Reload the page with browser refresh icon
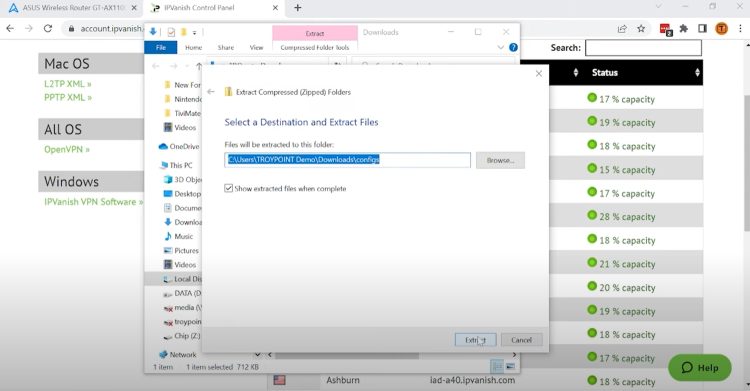Image resolution: width=750 pixels, height=391 pixels. (47, 29)
